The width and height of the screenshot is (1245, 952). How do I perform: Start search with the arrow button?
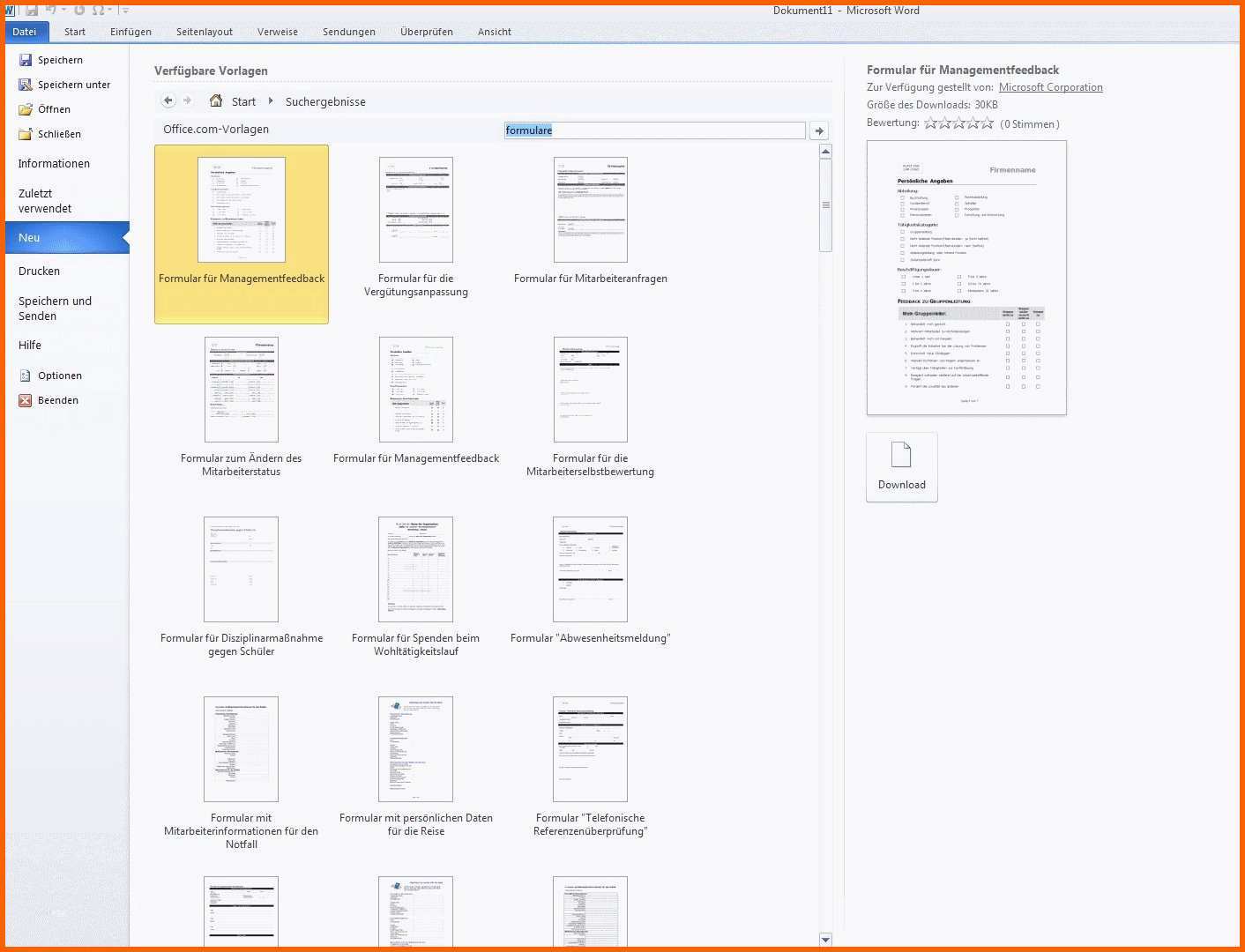pyautogui.click(x=819, y=130)
